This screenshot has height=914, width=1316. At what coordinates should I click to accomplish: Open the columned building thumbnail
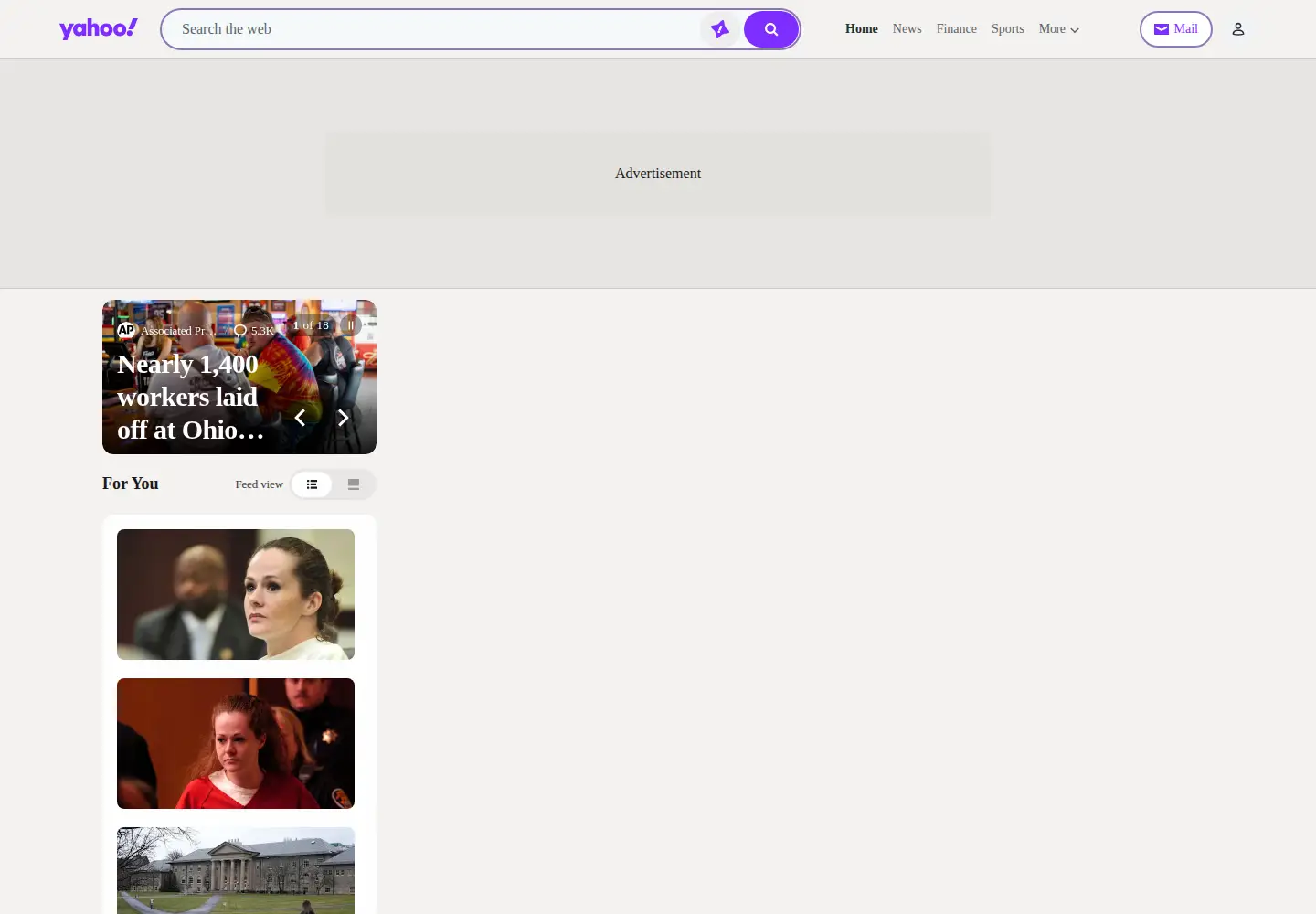(x=236, y=870)
